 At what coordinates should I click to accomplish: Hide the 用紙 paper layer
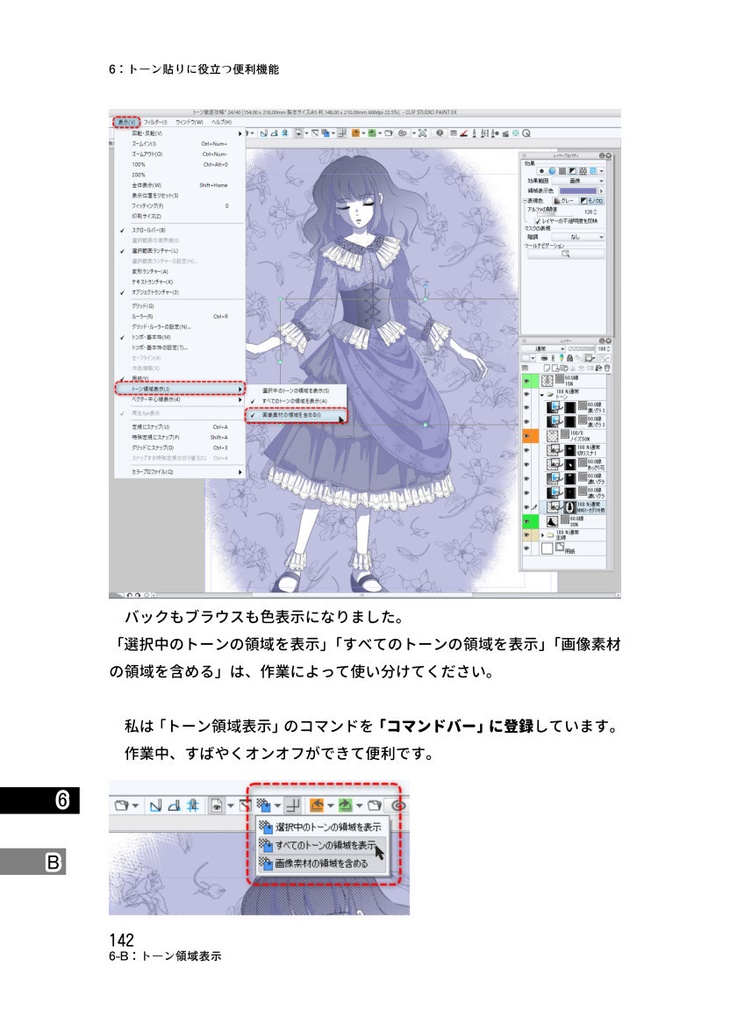click(526, 548)
